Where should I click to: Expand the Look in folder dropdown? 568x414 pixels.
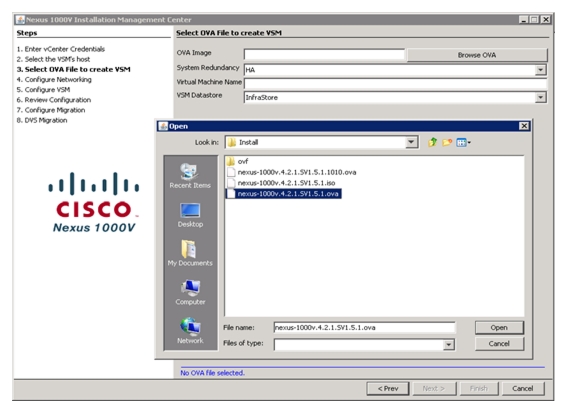click(x=411, y=142)
